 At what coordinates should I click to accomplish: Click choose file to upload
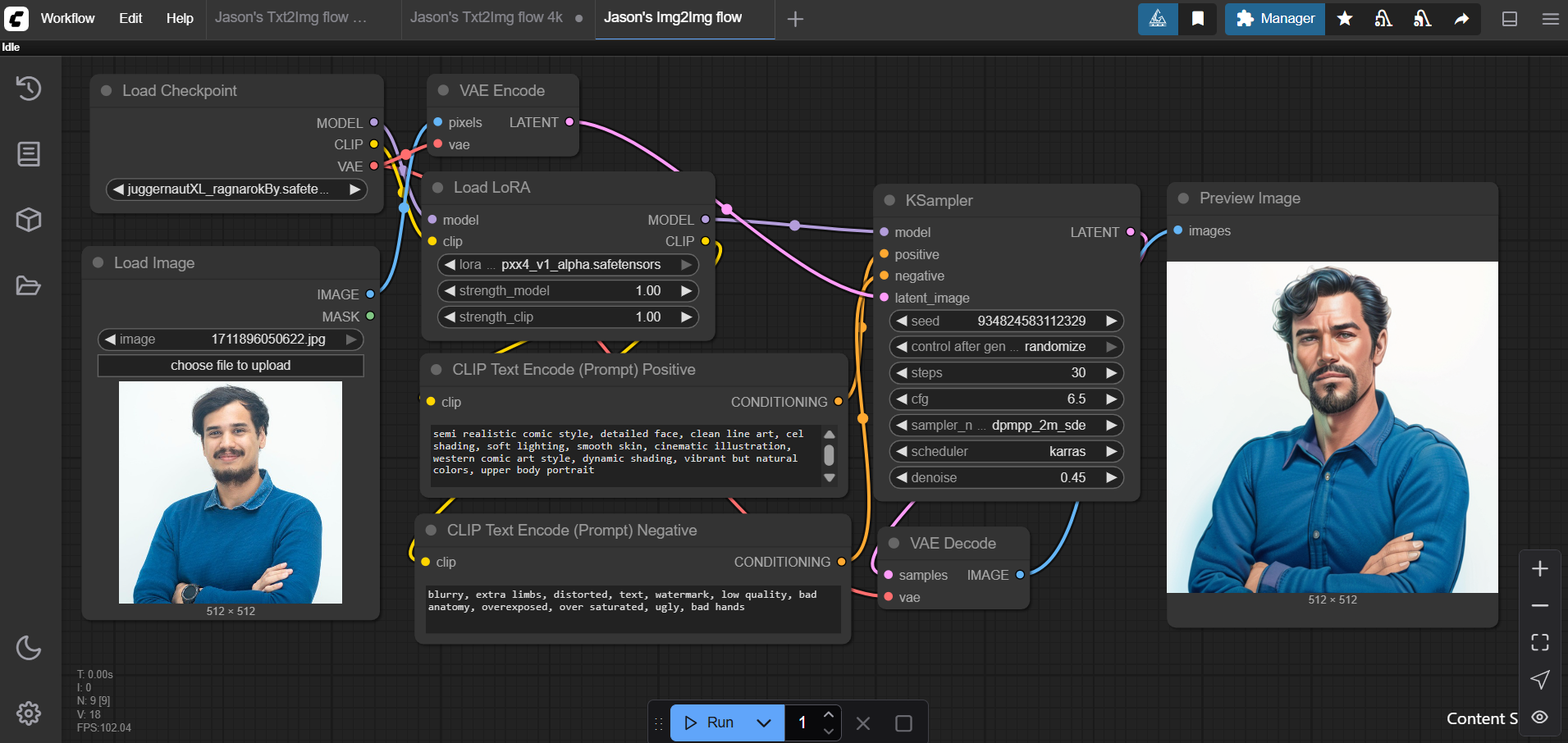click(x=231, y=365)
